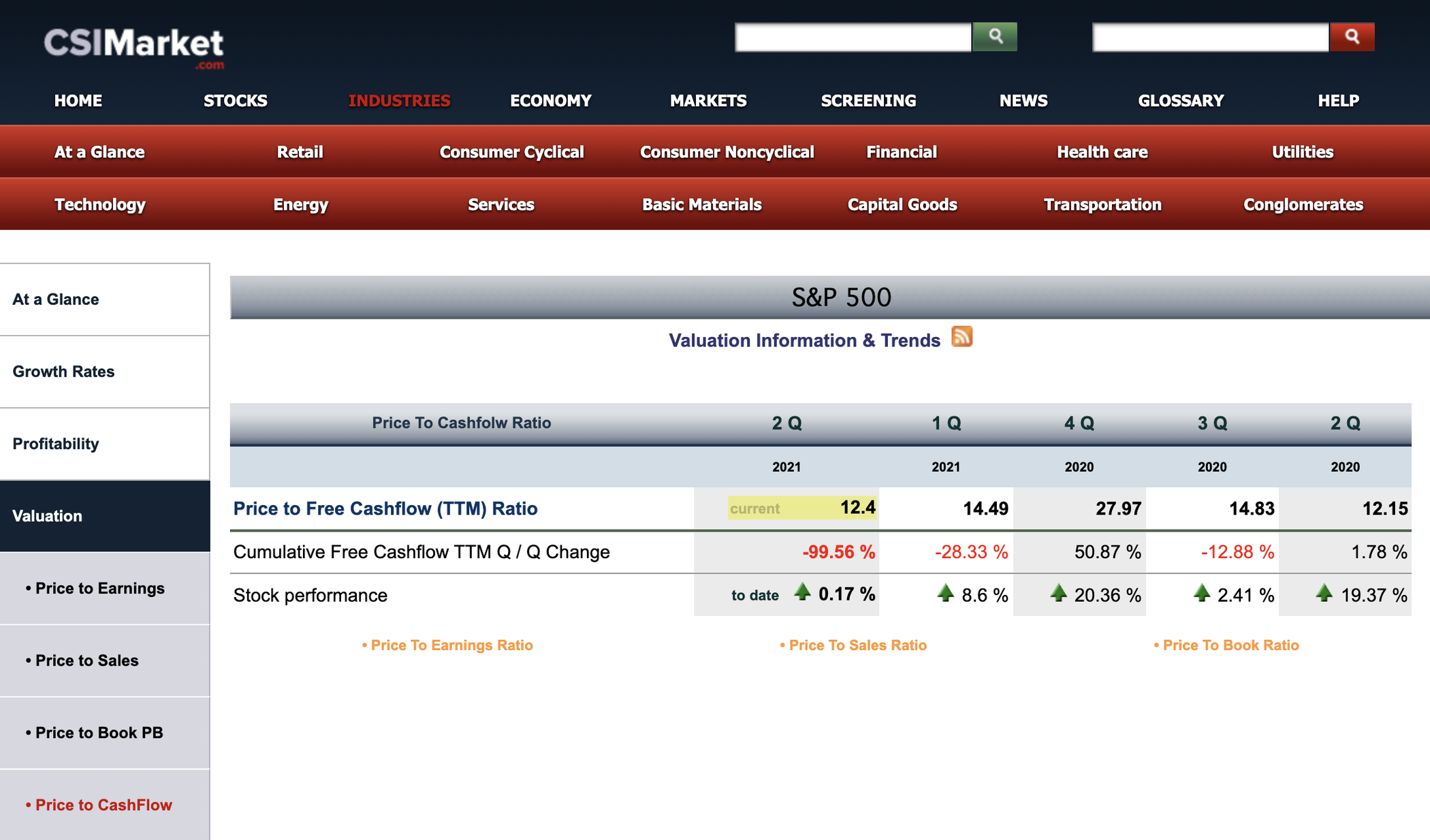This screenshot has height=840, width=1430.
Task: Focus the search field beside the red button
Action: (x=1211, y=37)
